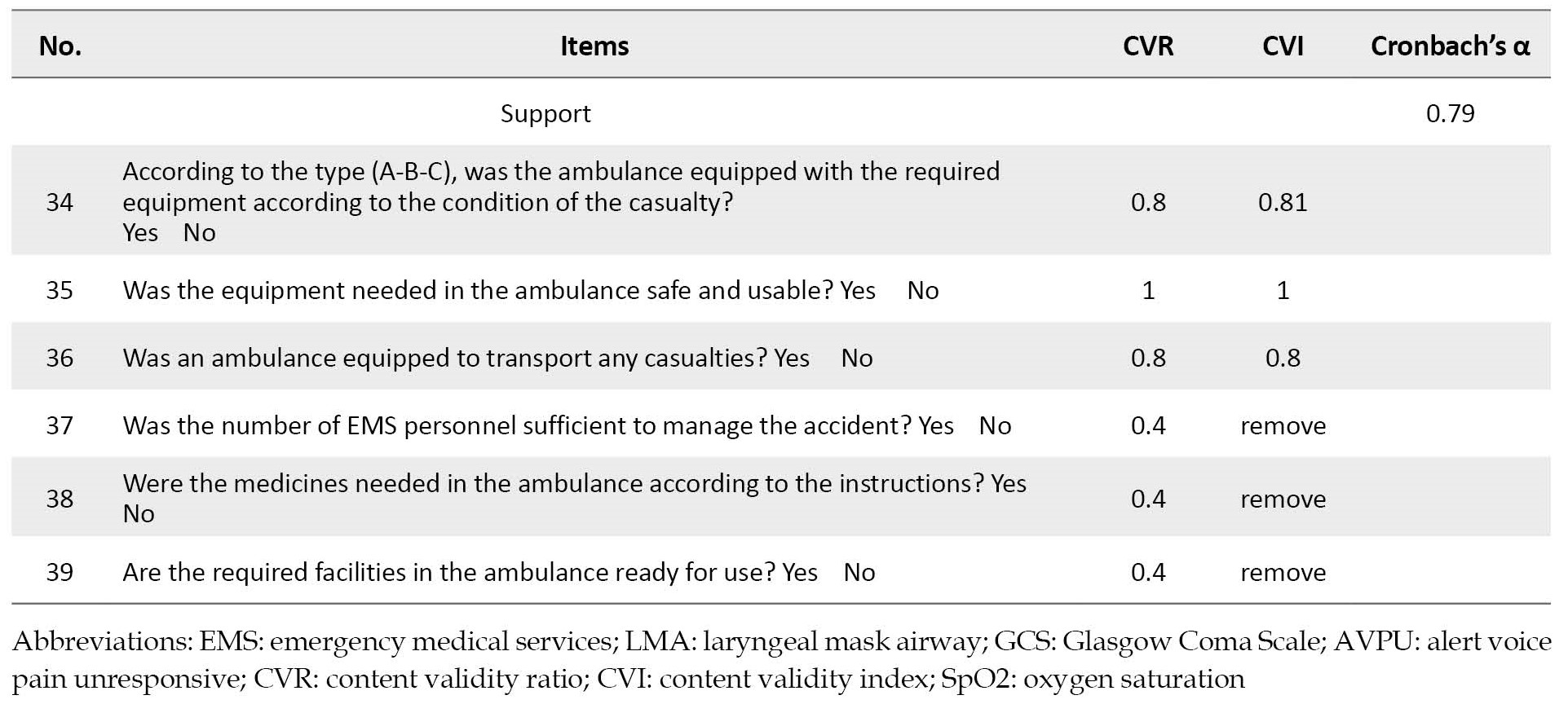The height and width of the screenshot is (704, 1568).
Task: Click "remove" in row 37
Action: [1283, 426]
